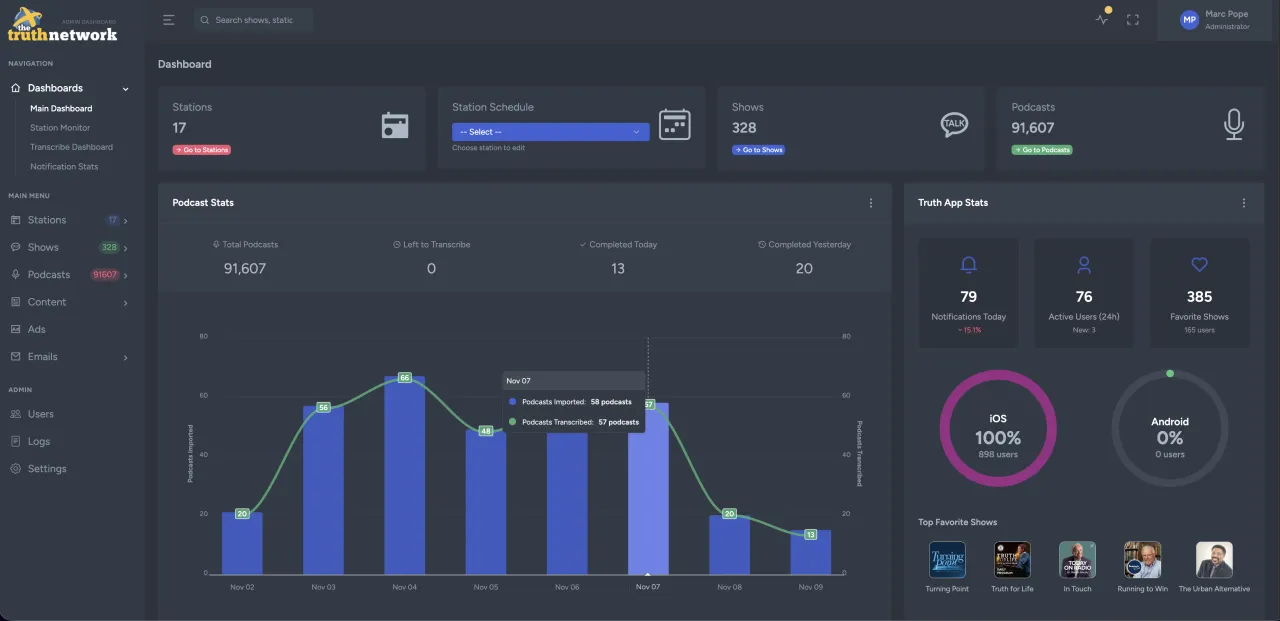The image size is (1280, 621).
Task: Click the microphone icon in Podcasts card
Action: 1234,125
